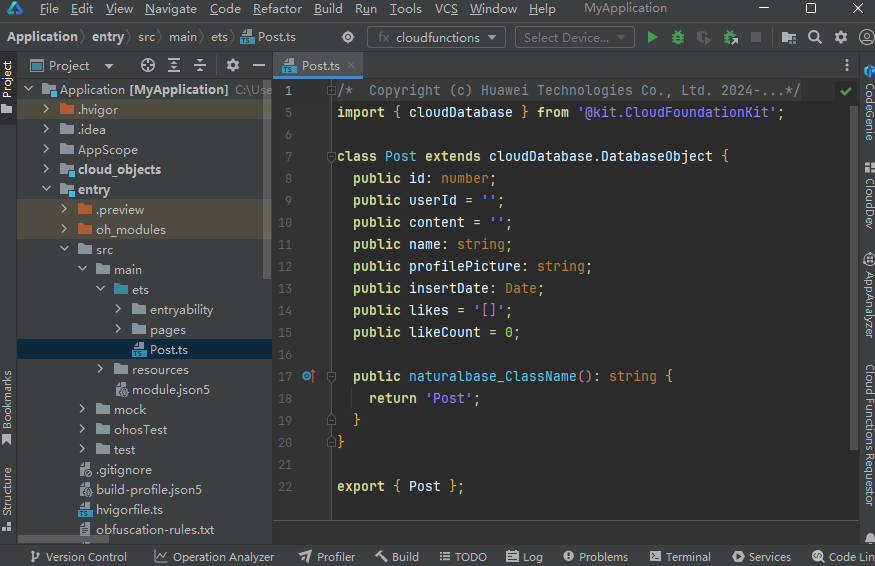The height and width of the screenshot is (566, 875).
Task: Click the Project tree vertical scrollbar
Action: tap(266, 180)
